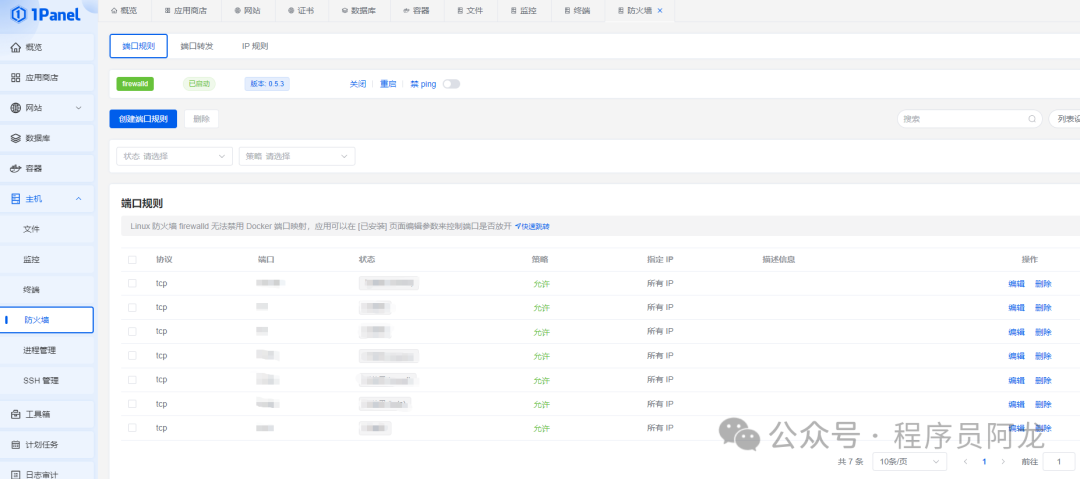
Task: Toggle the 禁 ping switch
Action: (451, 84)
